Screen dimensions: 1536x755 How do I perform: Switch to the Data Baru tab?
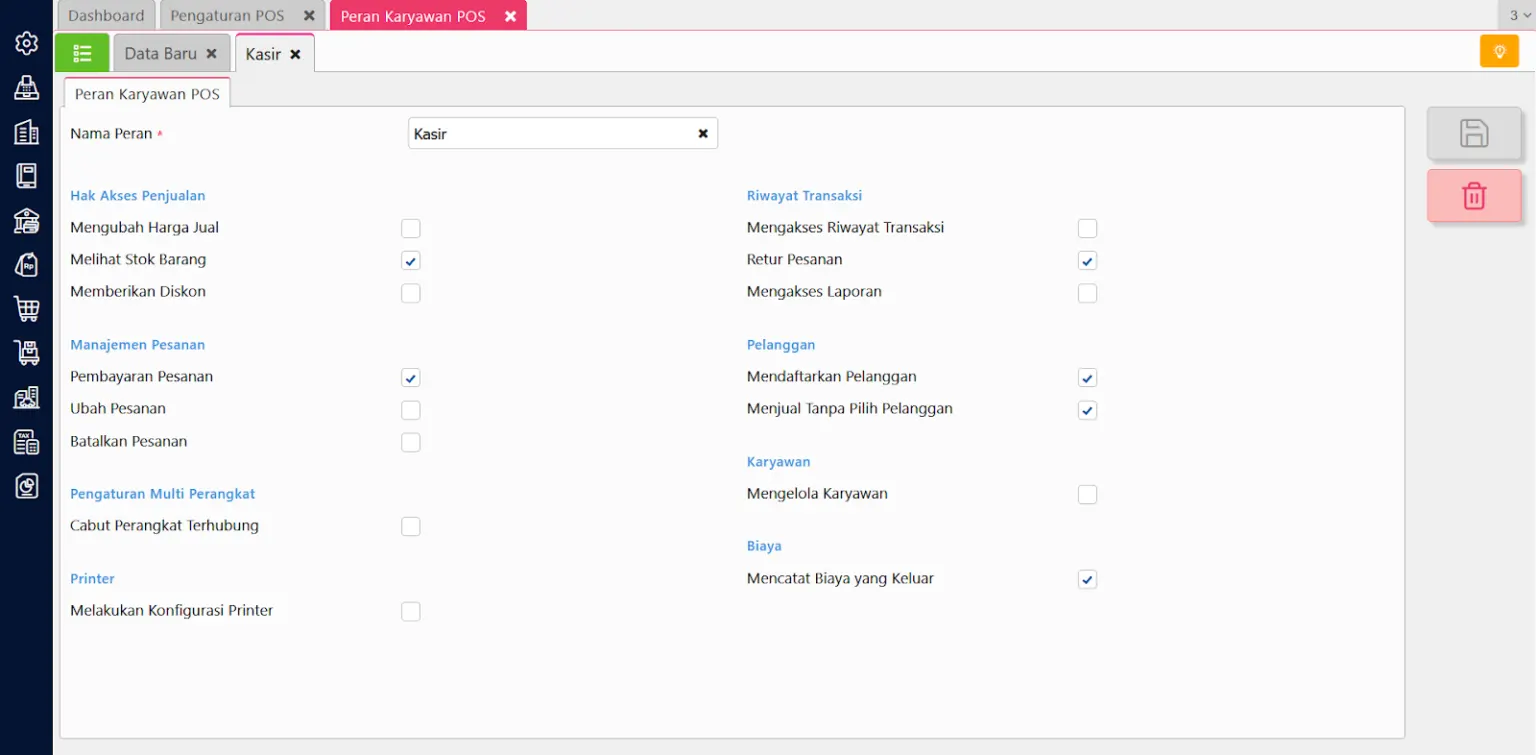coord(160,54)
